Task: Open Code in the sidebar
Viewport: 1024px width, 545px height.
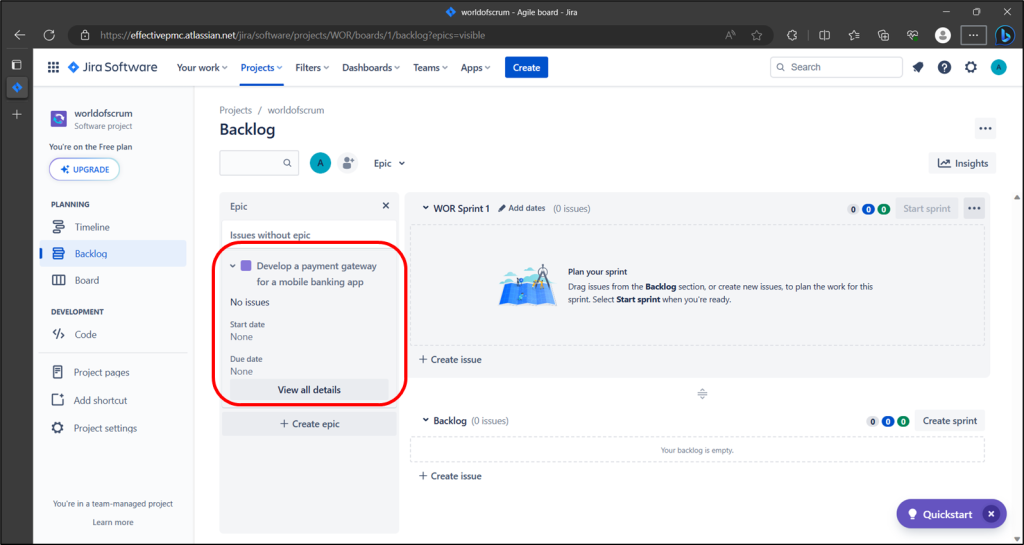Action: pos(113,334)
